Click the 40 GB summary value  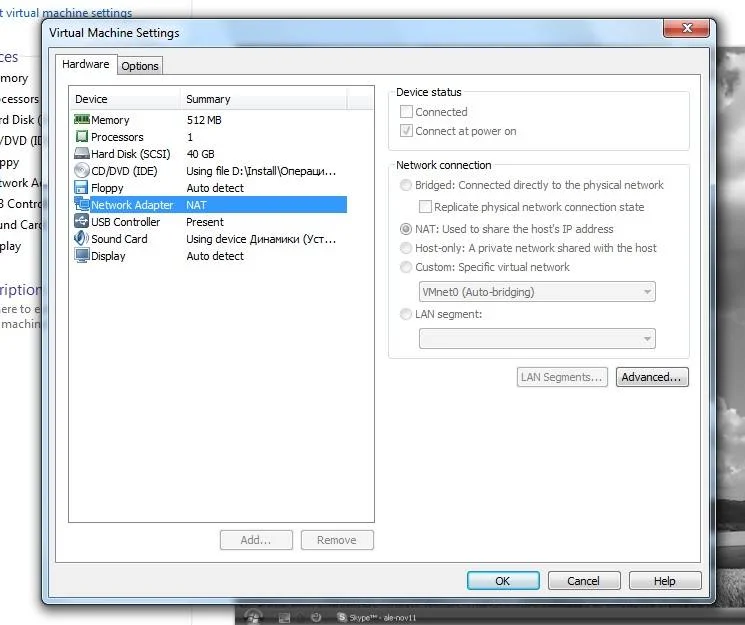click(x=201, y=154)
